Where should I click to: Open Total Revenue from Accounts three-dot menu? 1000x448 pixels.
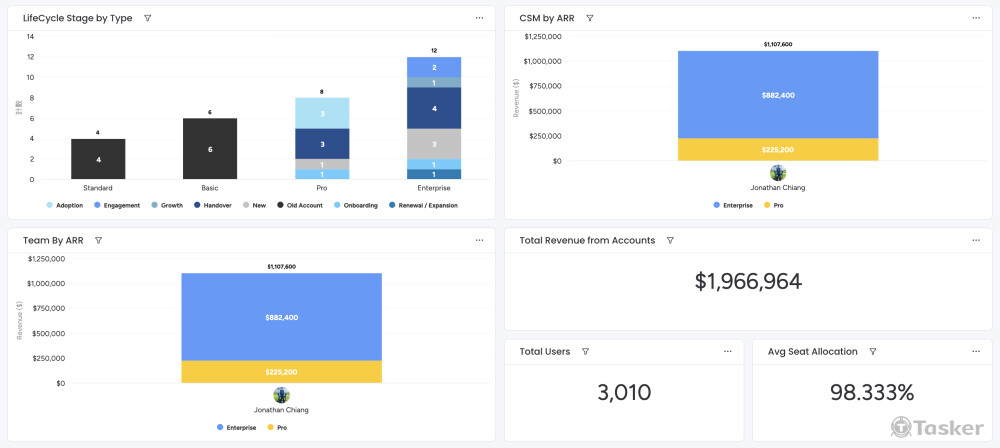(x=976, y=240)
